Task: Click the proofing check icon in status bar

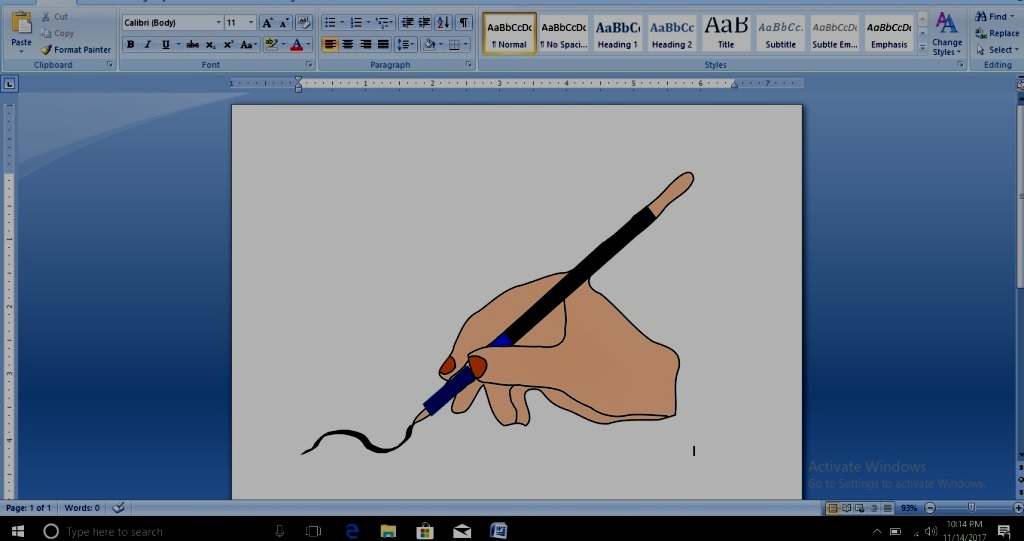Action: tap(118, 508)
